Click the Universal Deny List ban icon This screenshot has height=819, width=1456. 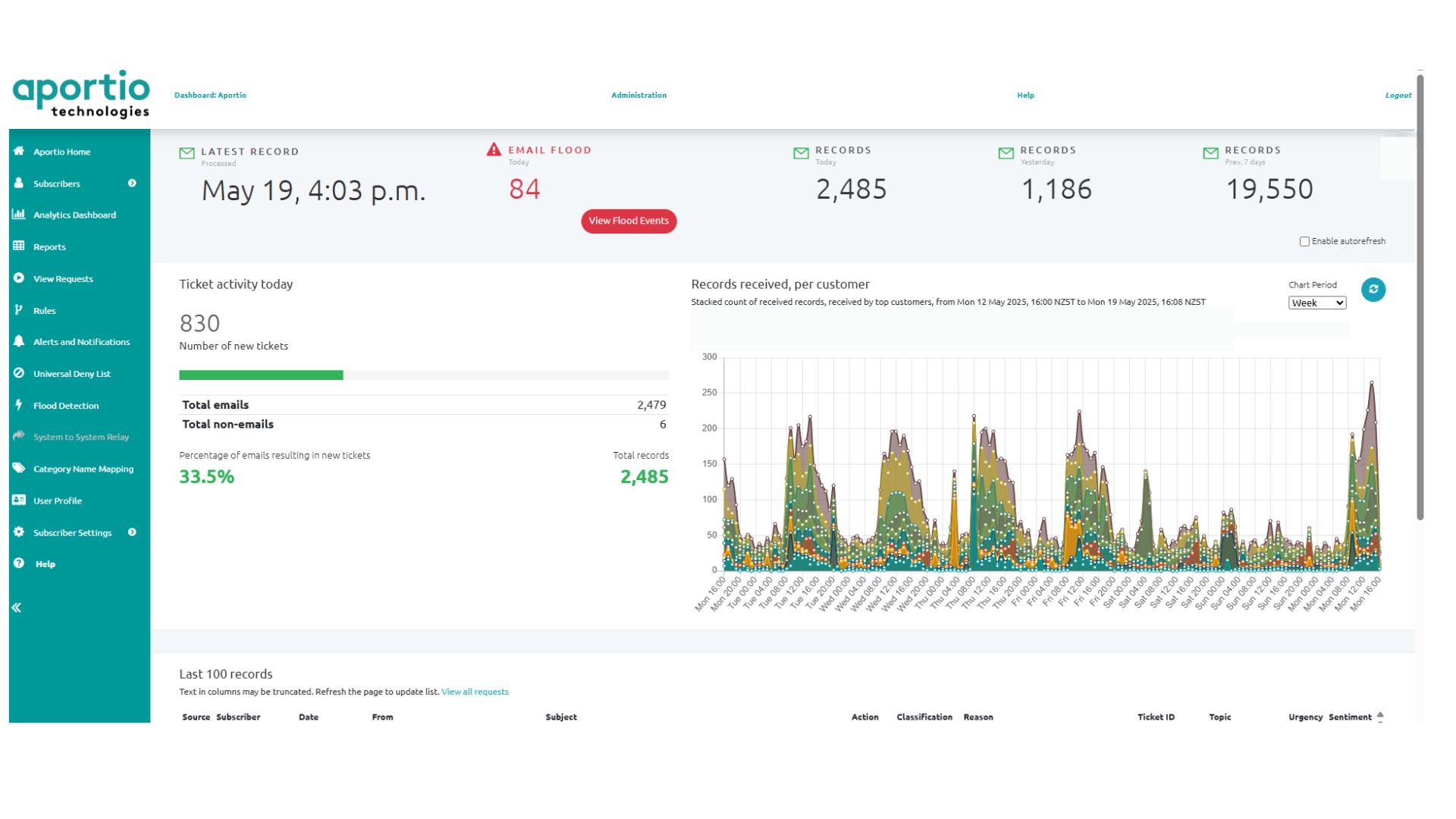tap(19, 373)
